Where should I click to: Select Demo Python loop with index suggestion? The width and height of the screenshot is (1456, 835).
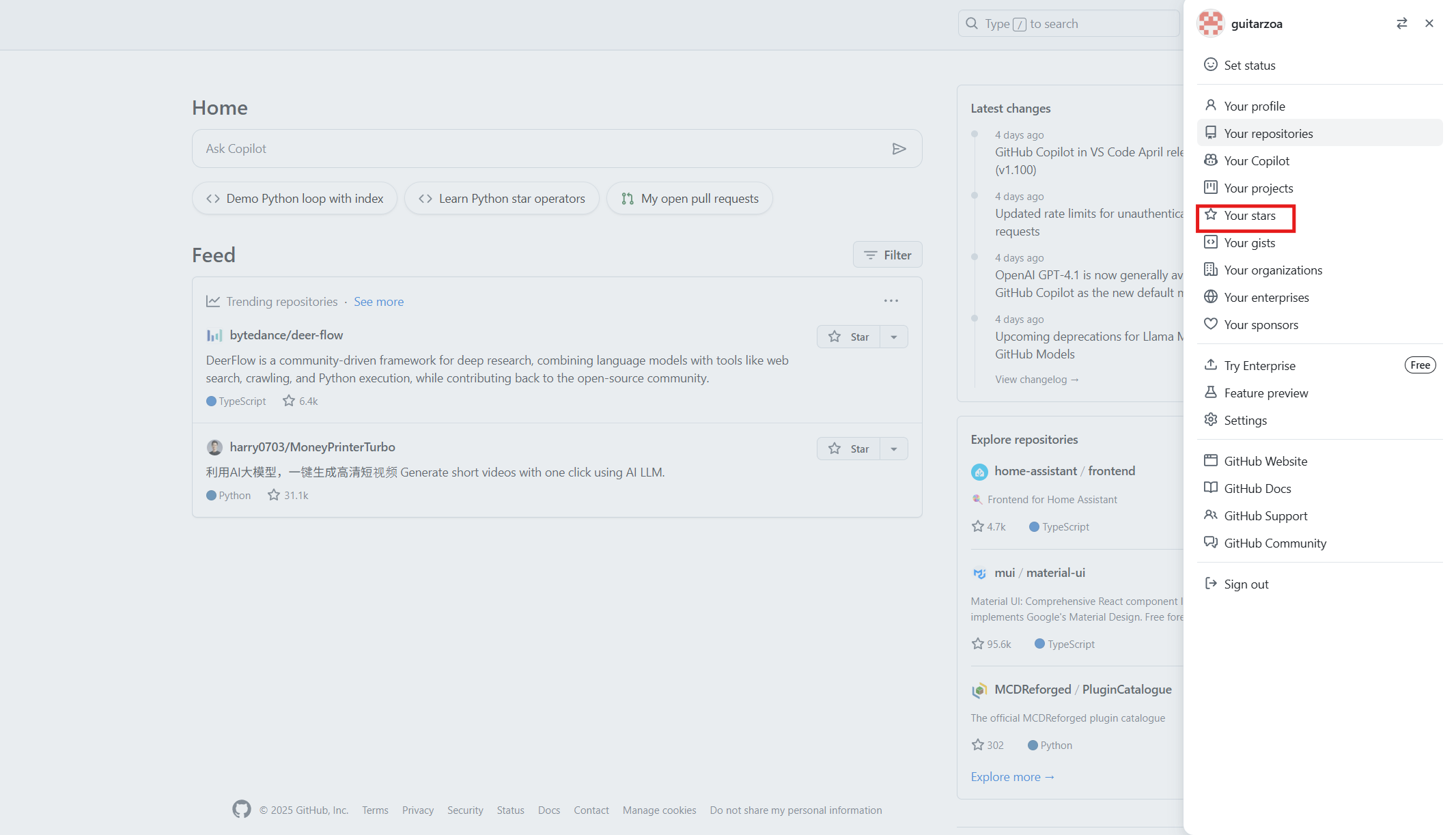pyautogui.click(x=294, y=199)
